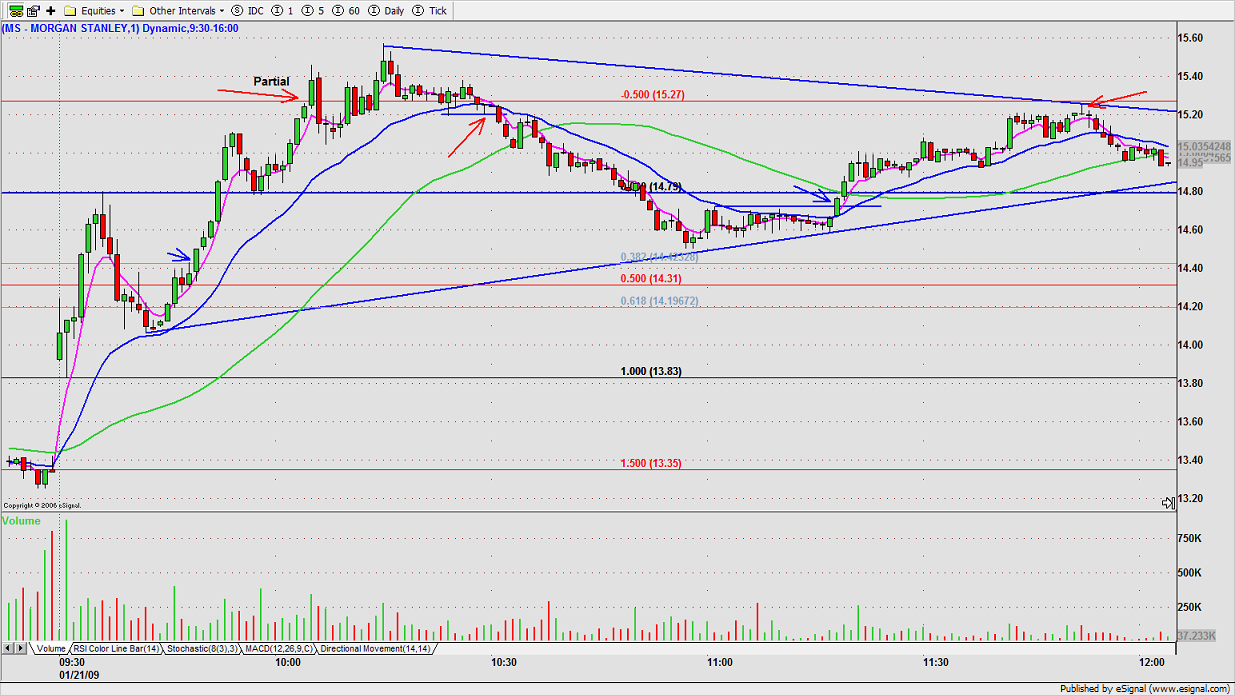Switch to the Tick interval
This screenshot has width=1235, height=696.
pyautogui.click(x=431, y=10)
